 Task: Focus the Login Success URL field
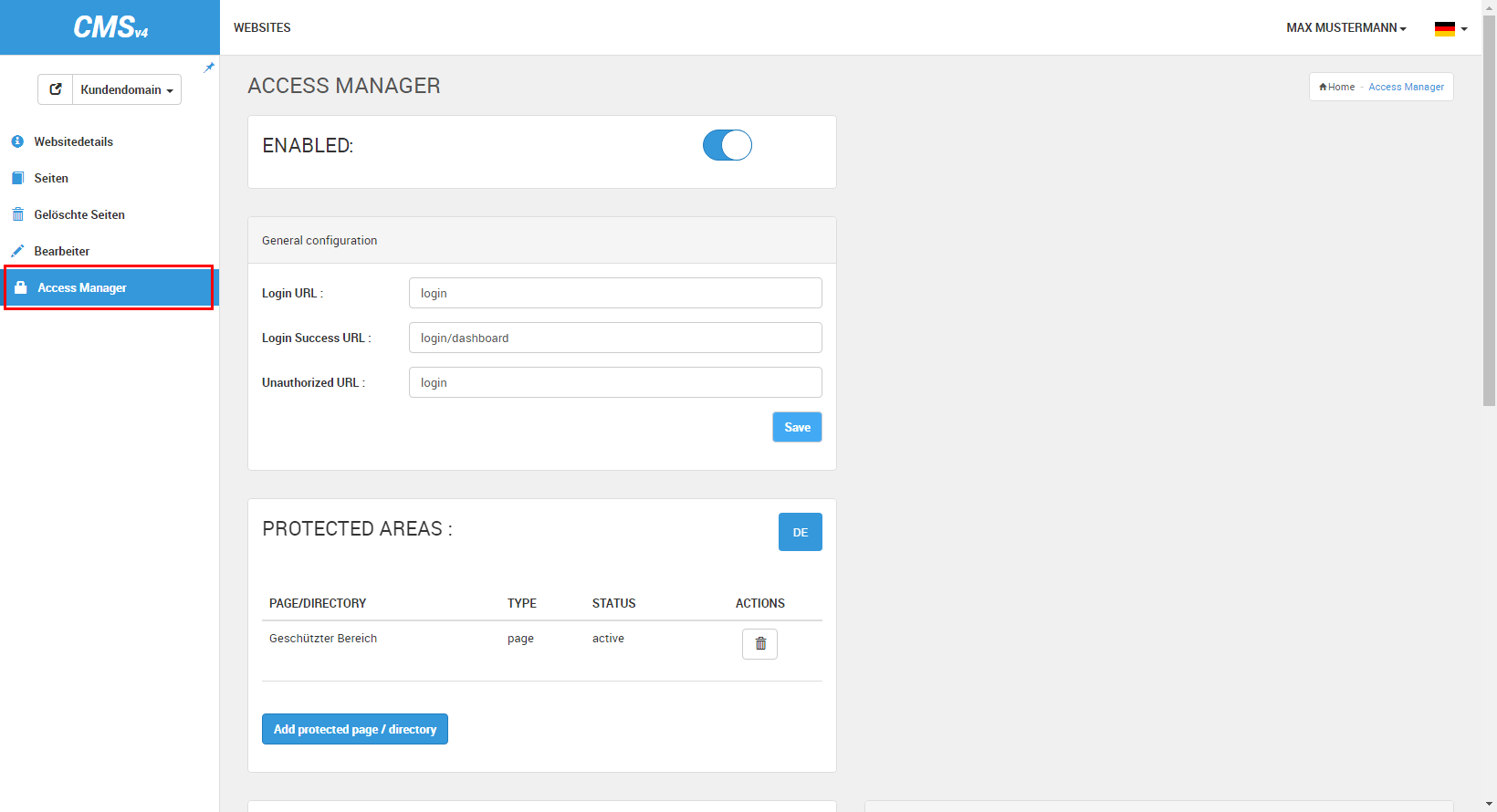(x=615, y=338)
